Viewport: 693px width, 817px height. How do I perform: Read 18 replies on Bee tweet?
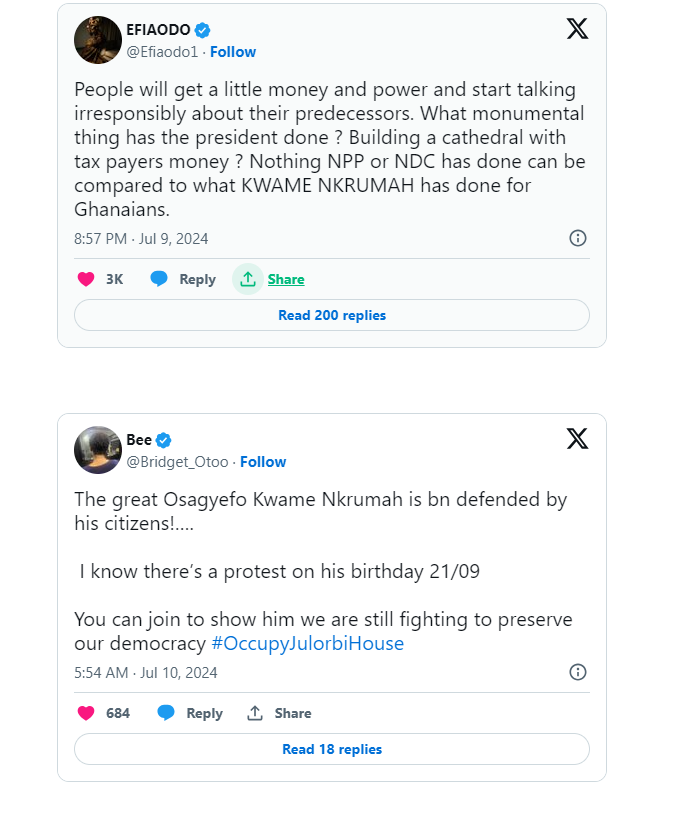pos(332,749)
